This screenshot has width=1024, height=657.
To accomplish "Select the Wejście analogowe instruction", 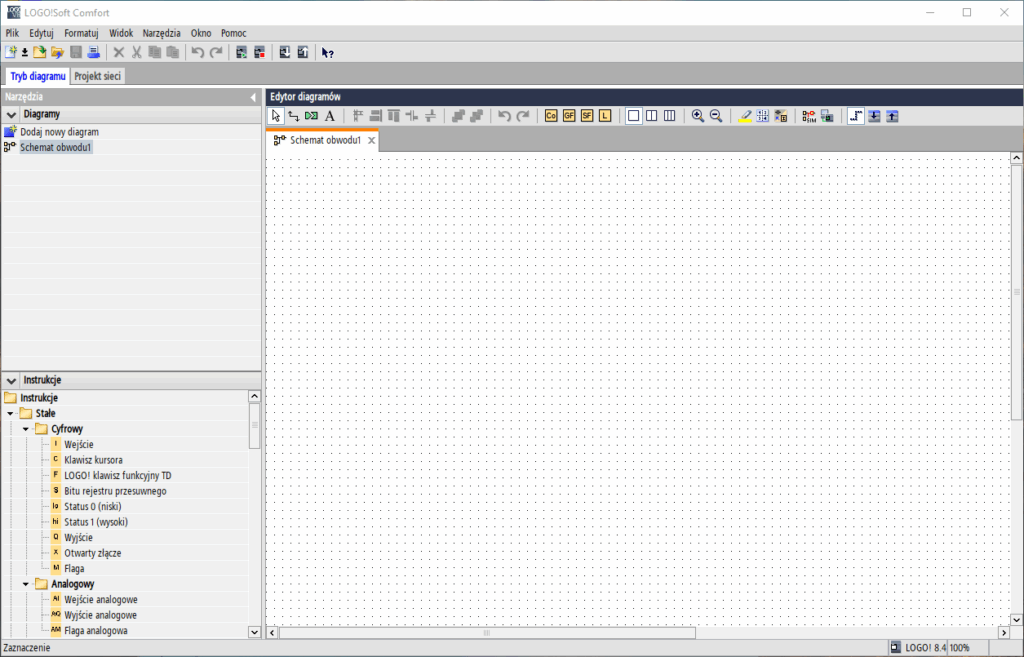I will [x=101, y=600].
